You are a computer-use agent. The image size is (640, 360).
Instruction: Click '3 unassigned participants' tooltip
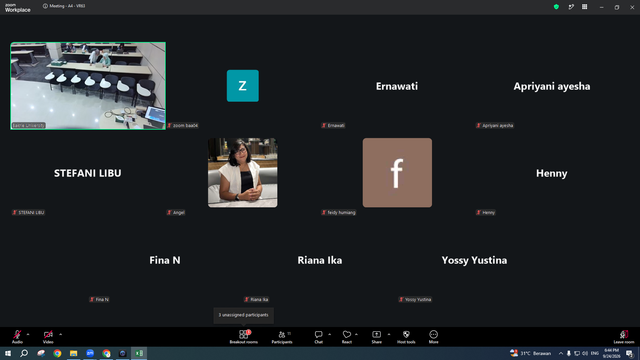coord(243,315)
